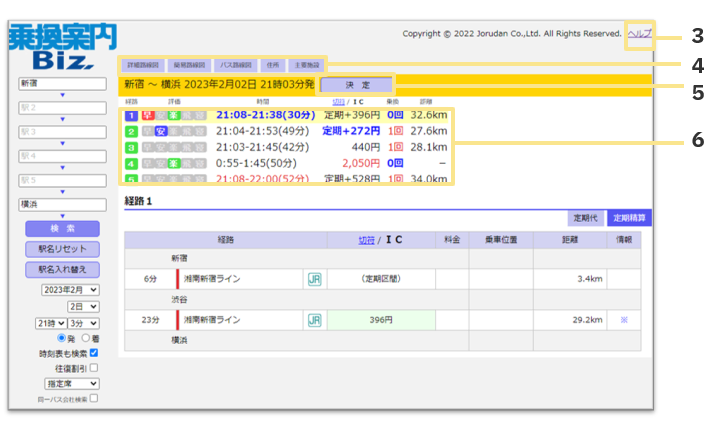Enable the 往復割引 checkbox
This screenshot has height=422, width=711.
click(x=93, y=367)
